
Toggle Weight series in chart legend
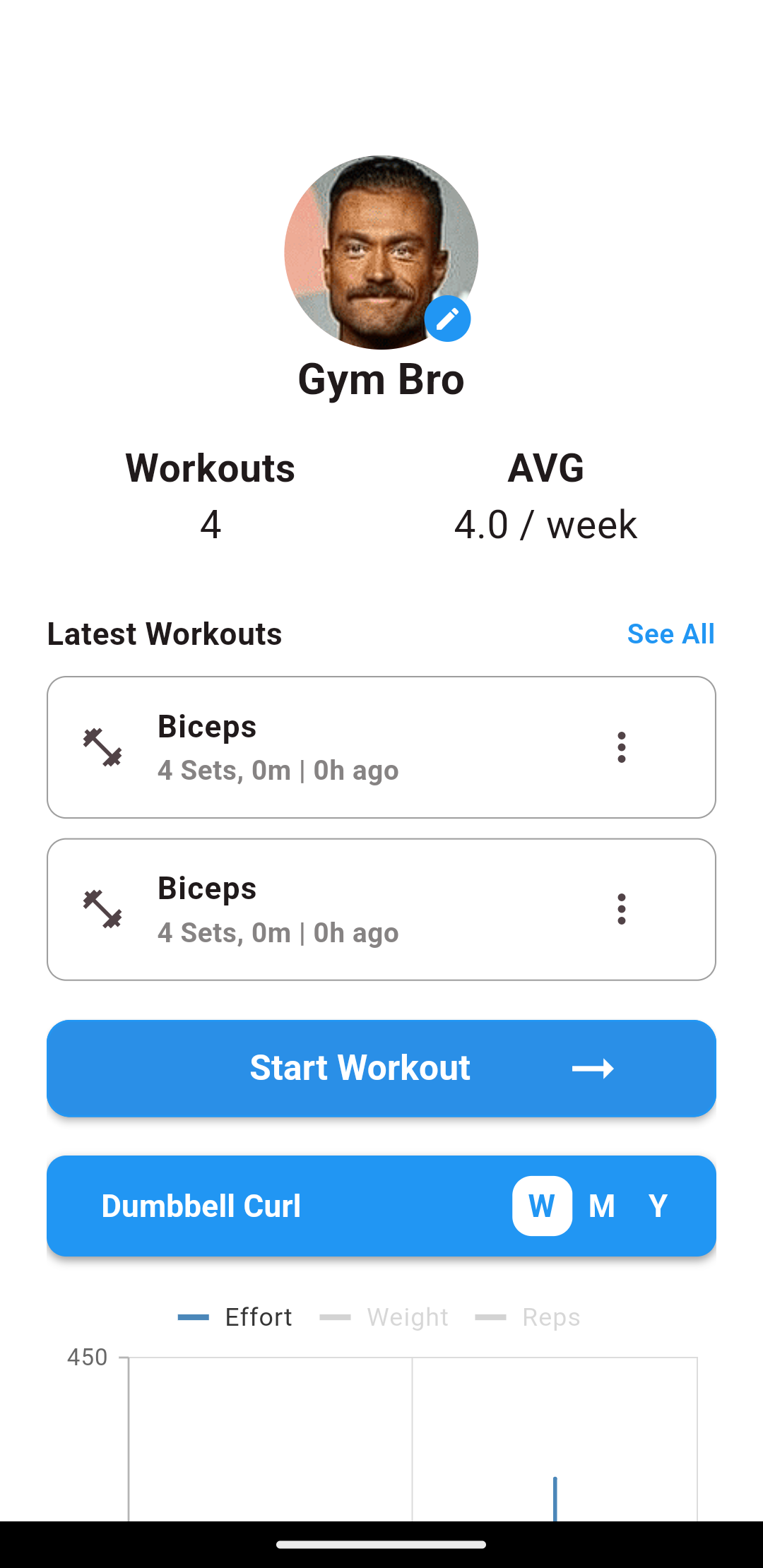[x=384, y=1317]
